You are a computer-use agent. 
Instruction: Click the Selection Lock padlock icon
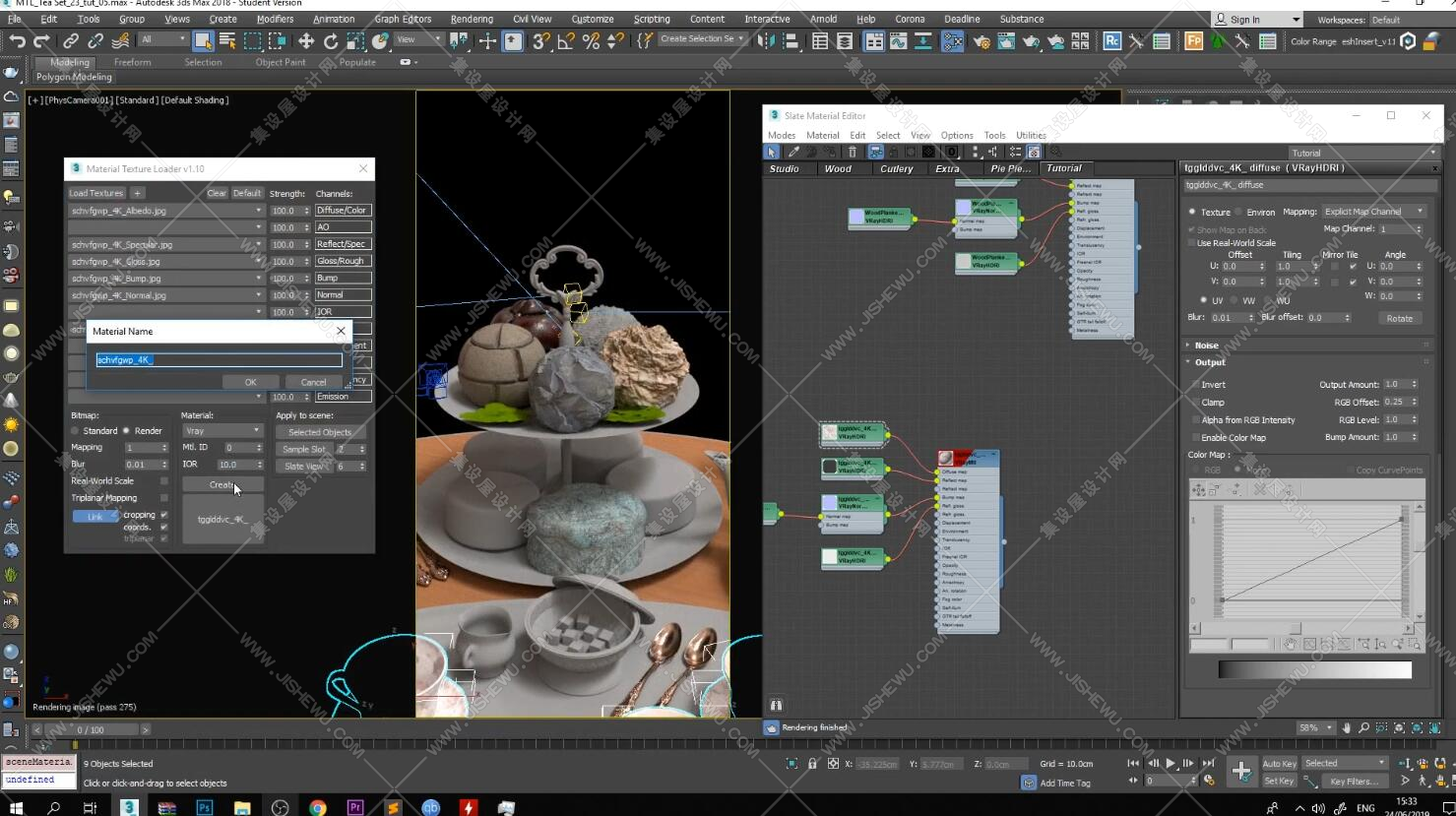(812, 763)
